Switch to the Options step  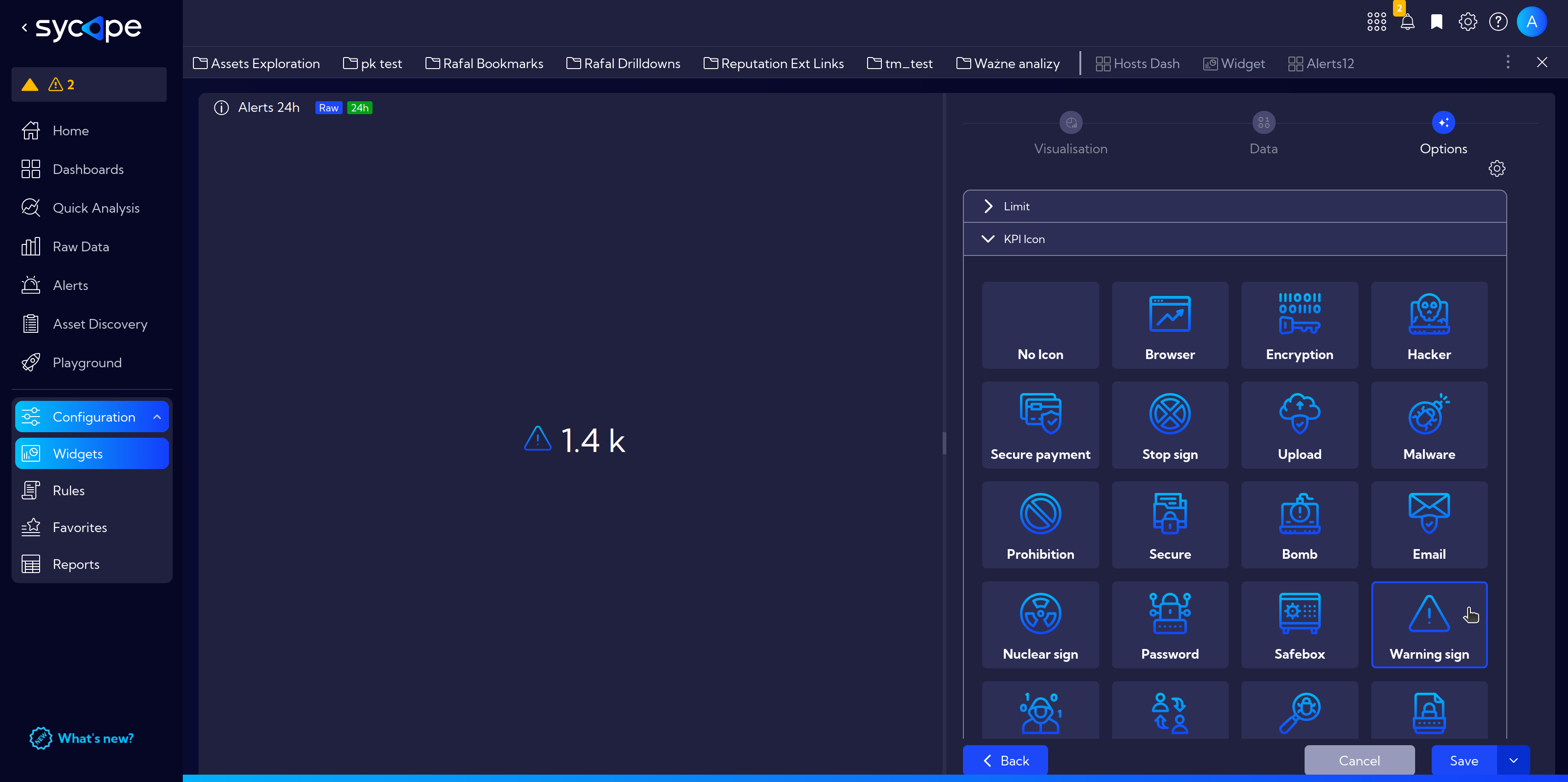tap(1443, 133)
